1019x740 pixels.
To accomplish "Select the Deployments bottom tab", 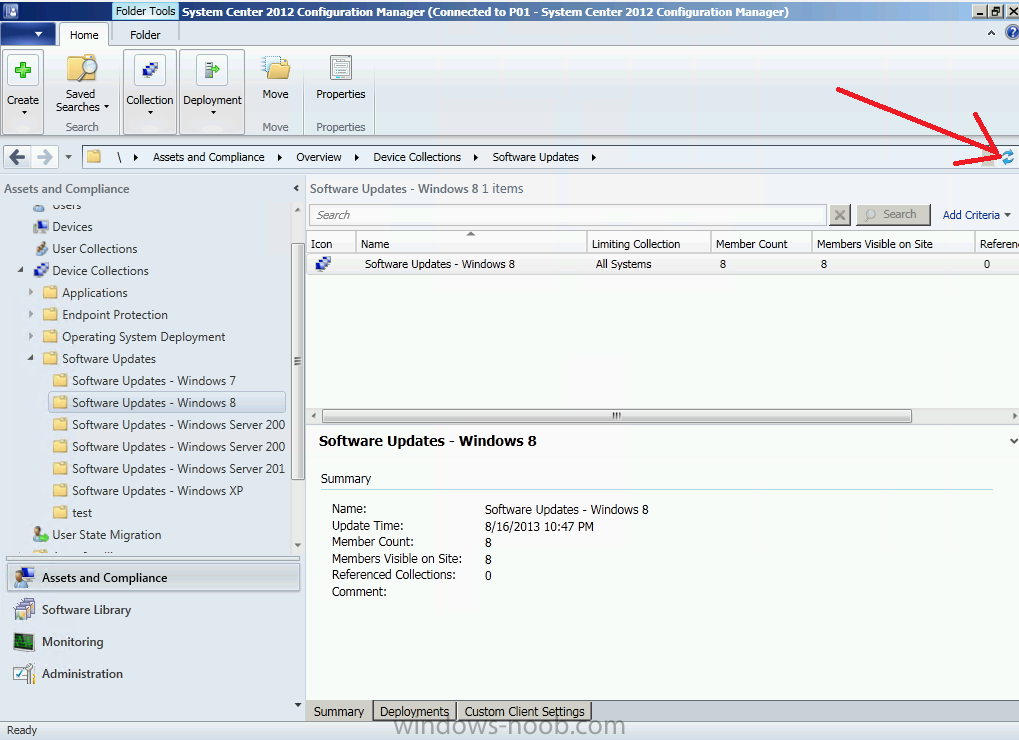I will click(x=415, y=711).
